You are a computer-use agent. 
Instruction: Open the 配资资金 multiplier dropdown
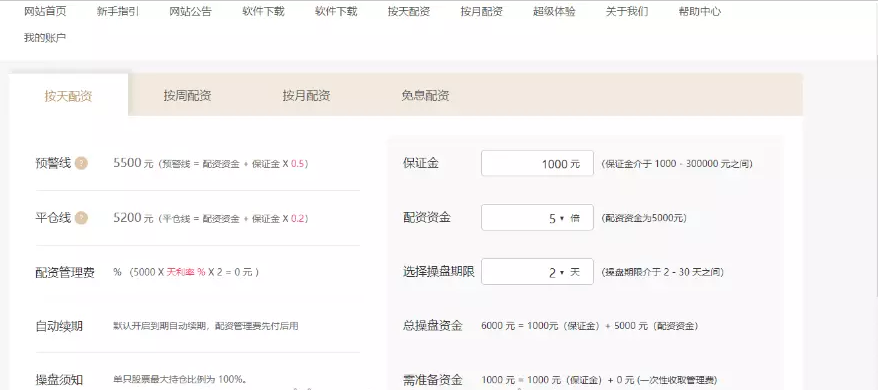point(537,217)
